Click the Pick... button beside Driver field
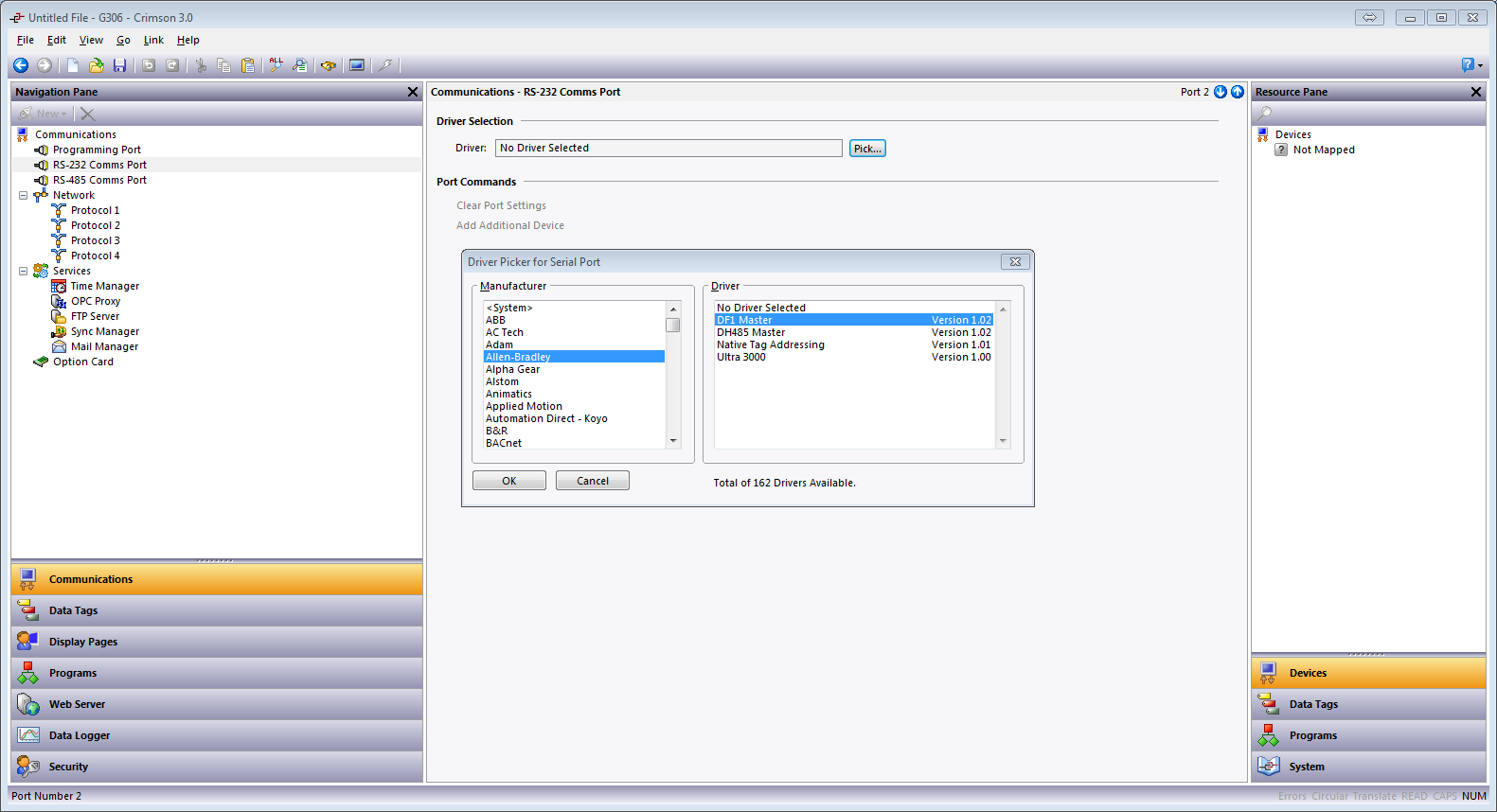 point(866,149)
